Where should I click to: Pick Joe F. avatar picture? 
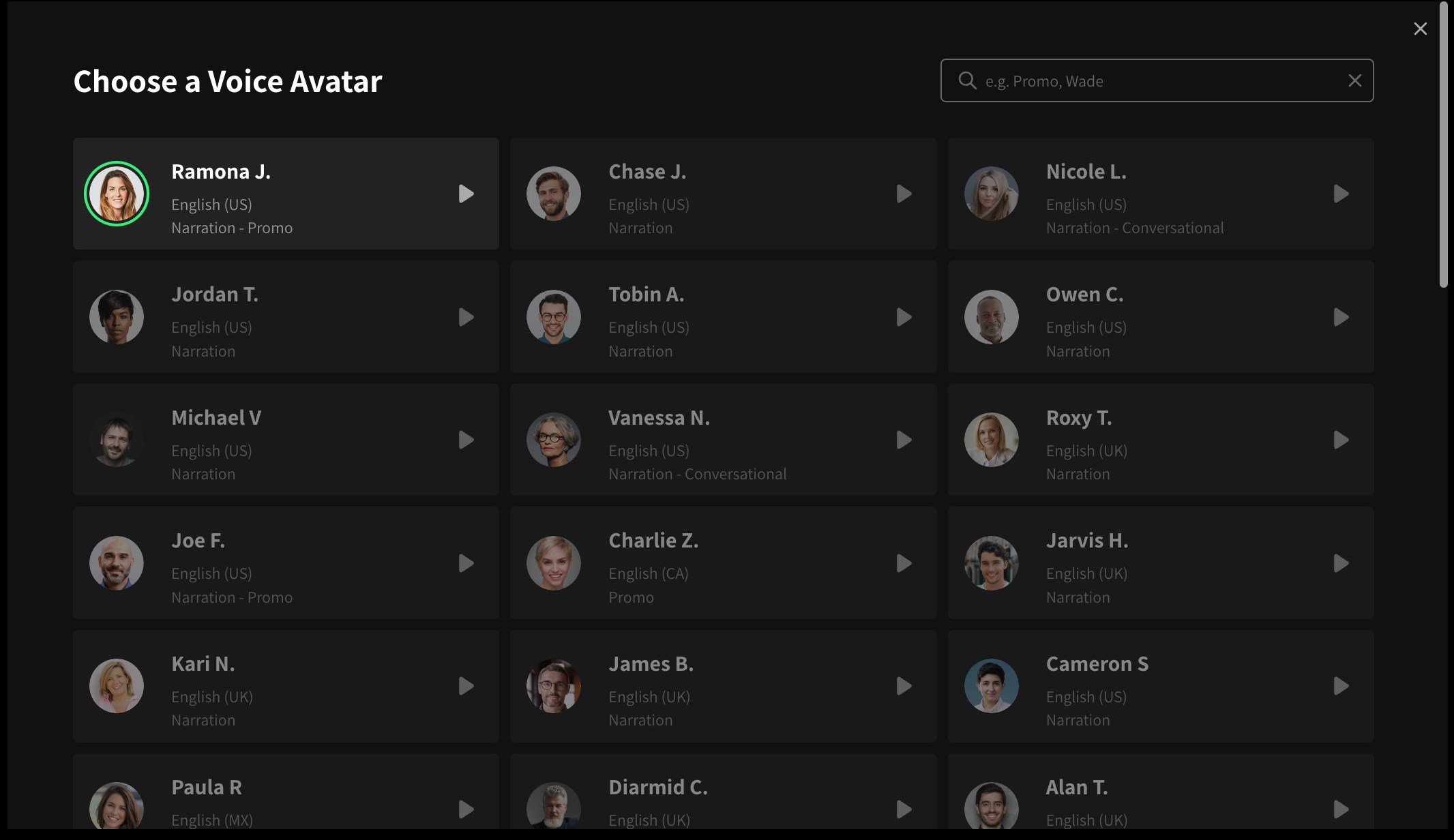[117, 563]
